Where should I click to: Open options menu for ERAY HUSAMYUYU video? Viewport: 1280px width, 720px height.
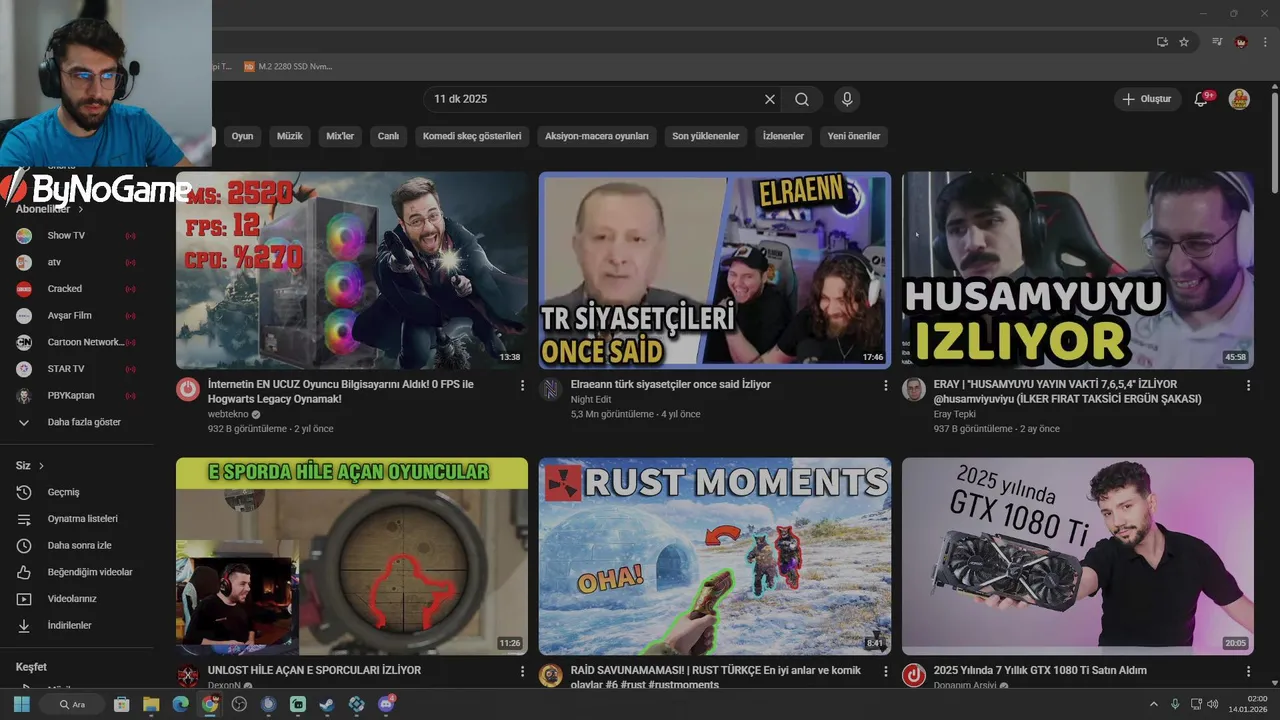pos(1248,385)
